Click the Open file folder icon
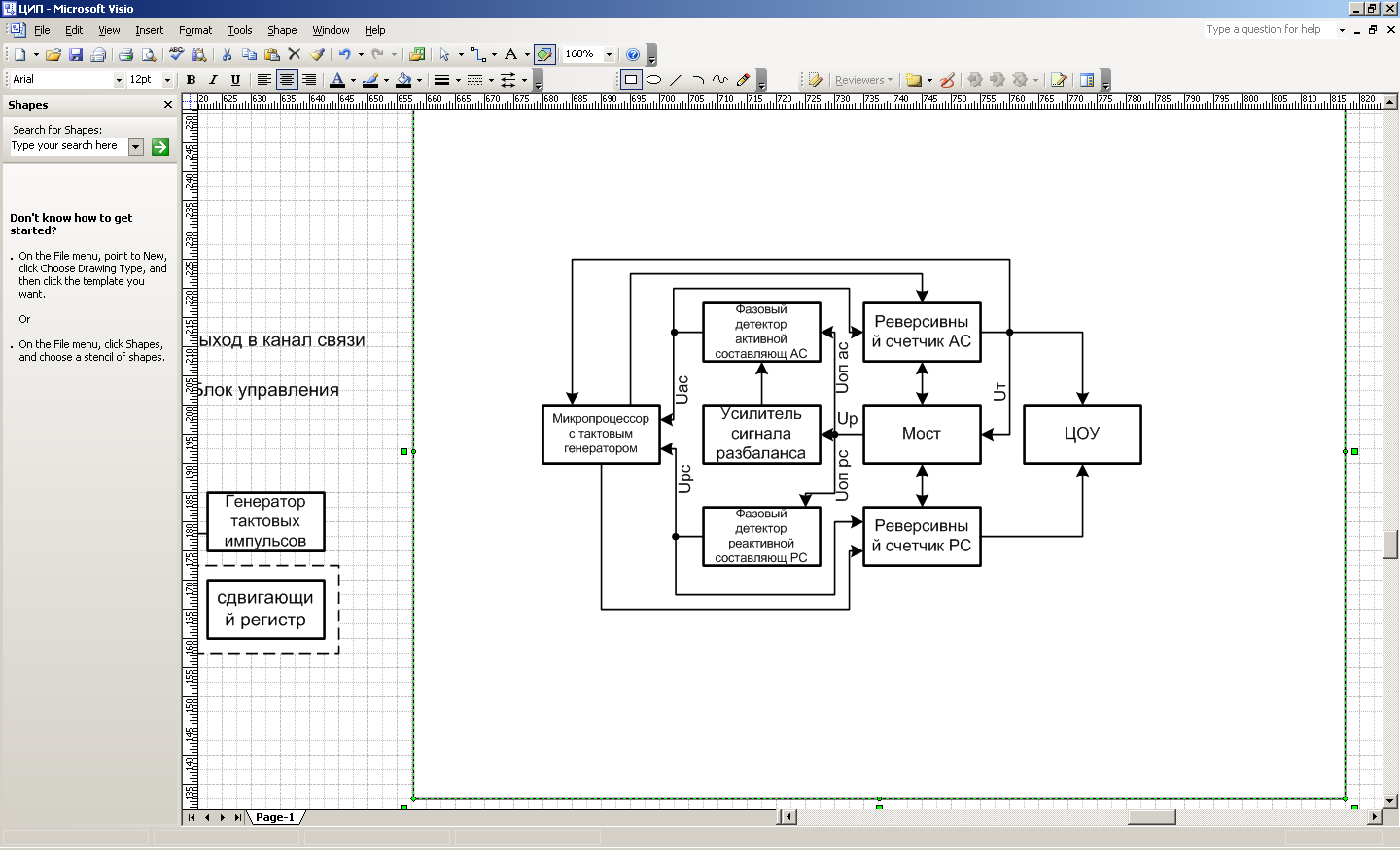 (x=53, y=54)
